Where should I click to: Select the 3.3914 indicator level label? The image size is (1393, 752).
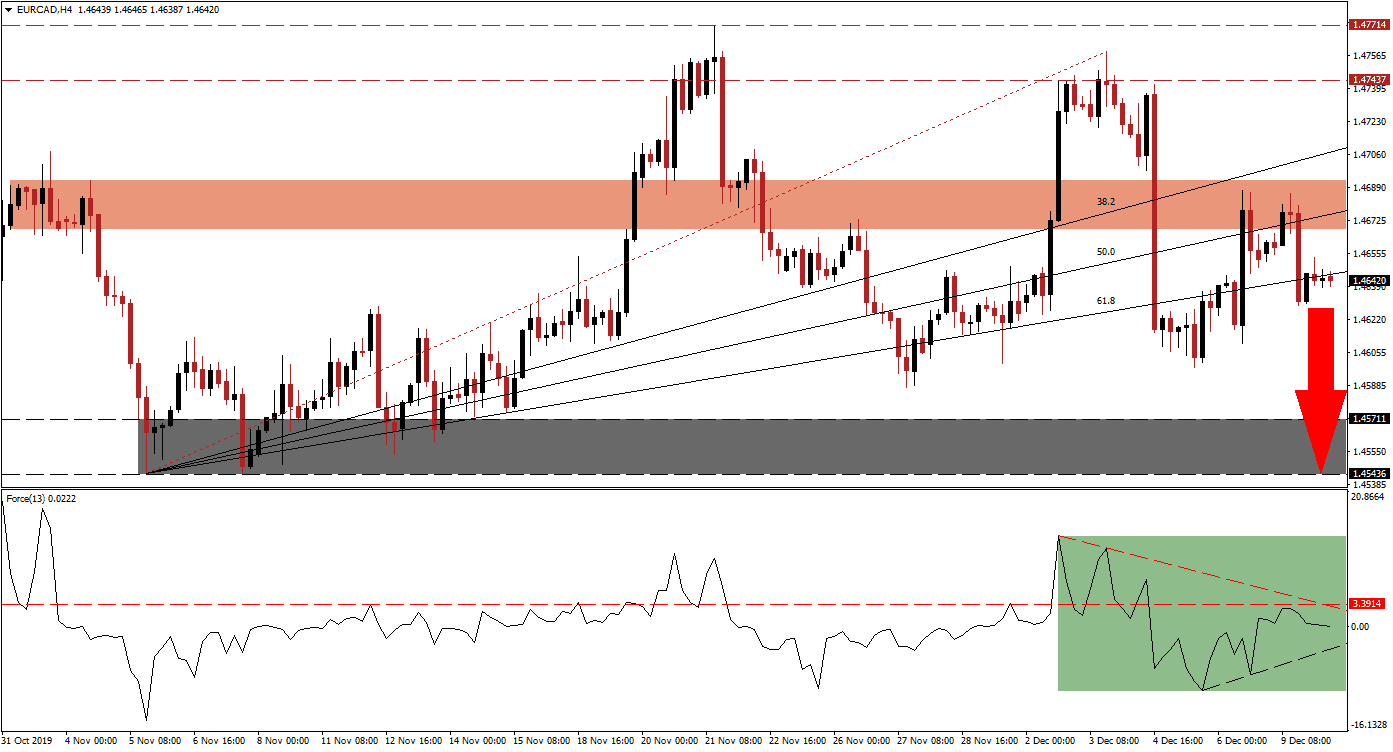point(1366,604)
